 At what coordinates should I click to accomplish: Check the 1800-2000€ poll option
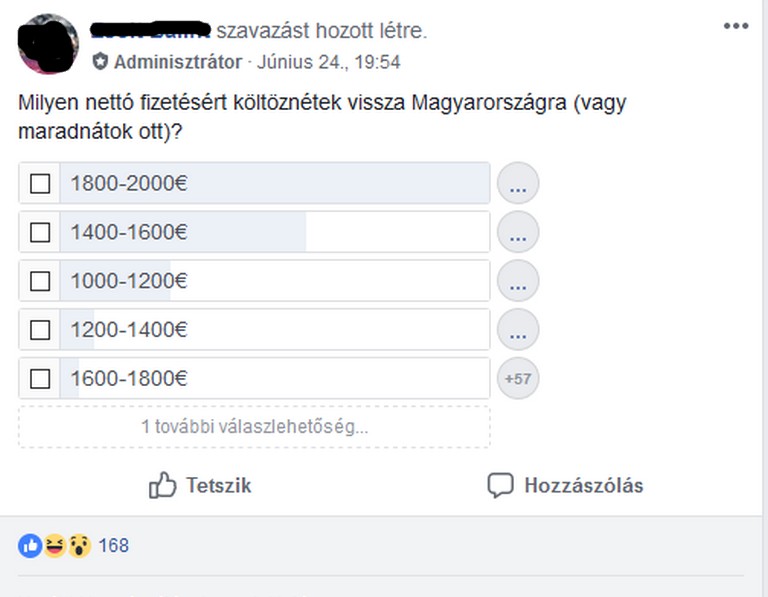40,184
